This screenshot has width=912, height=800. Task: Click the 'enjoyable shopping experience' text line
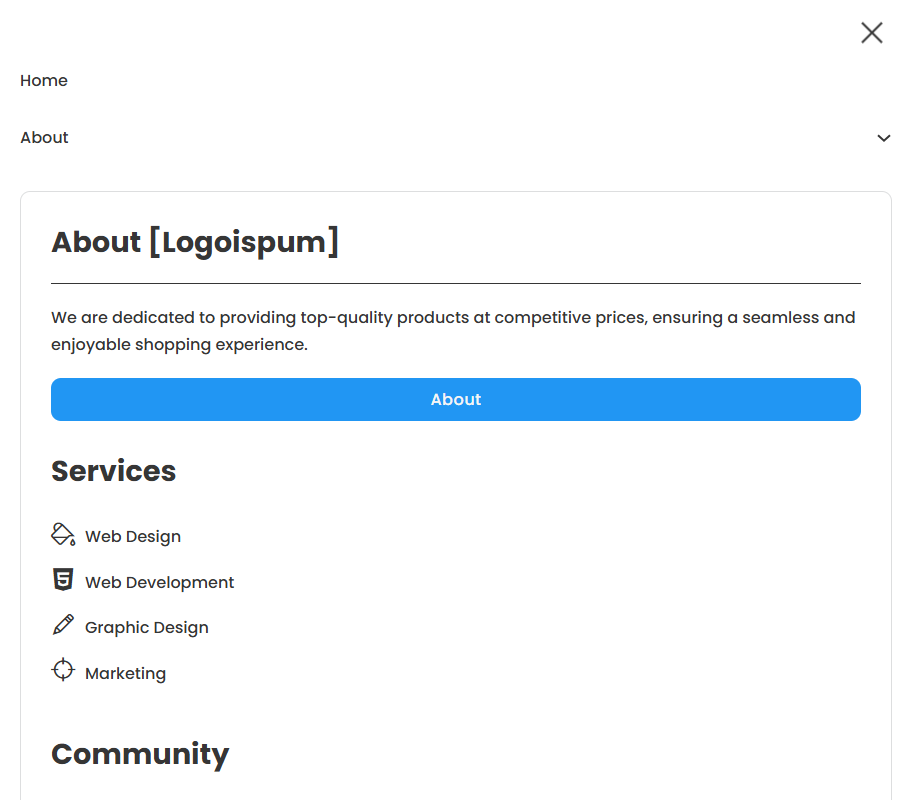click(179, 345)
